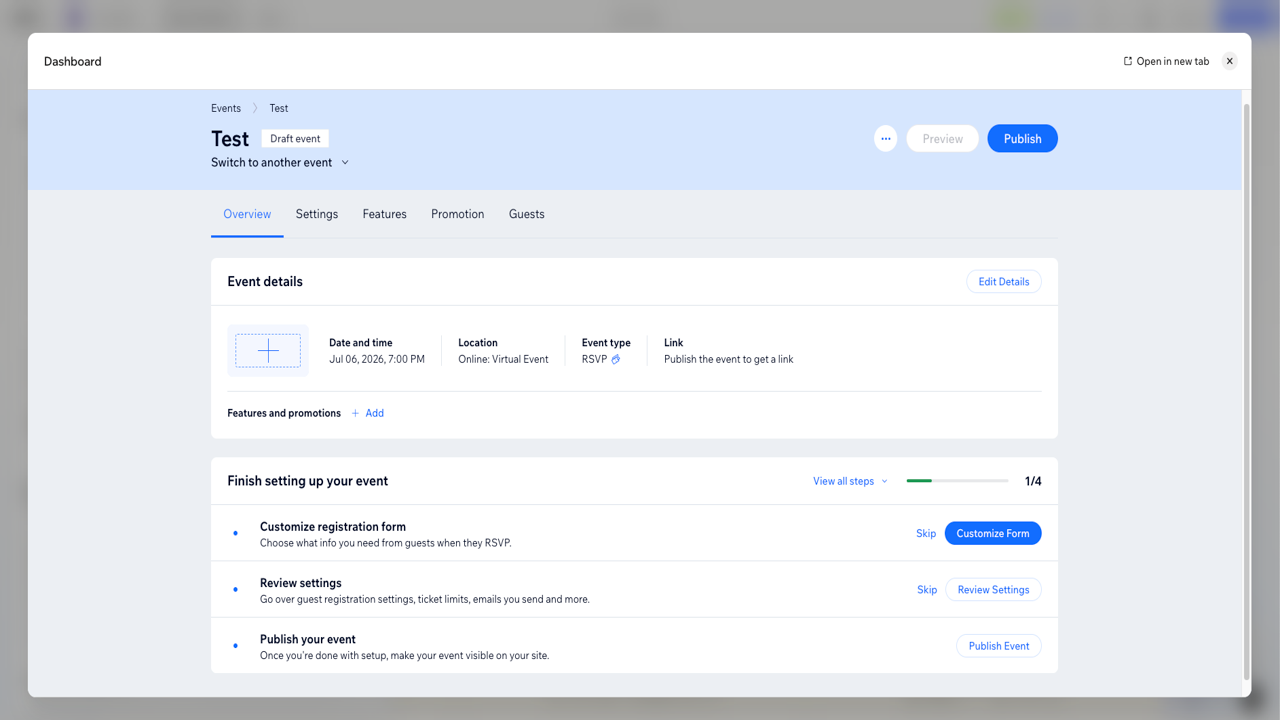Click the RSVP event type edit icon
Image resolution: width=1280 pixels, height=720 pixels.
616,359
